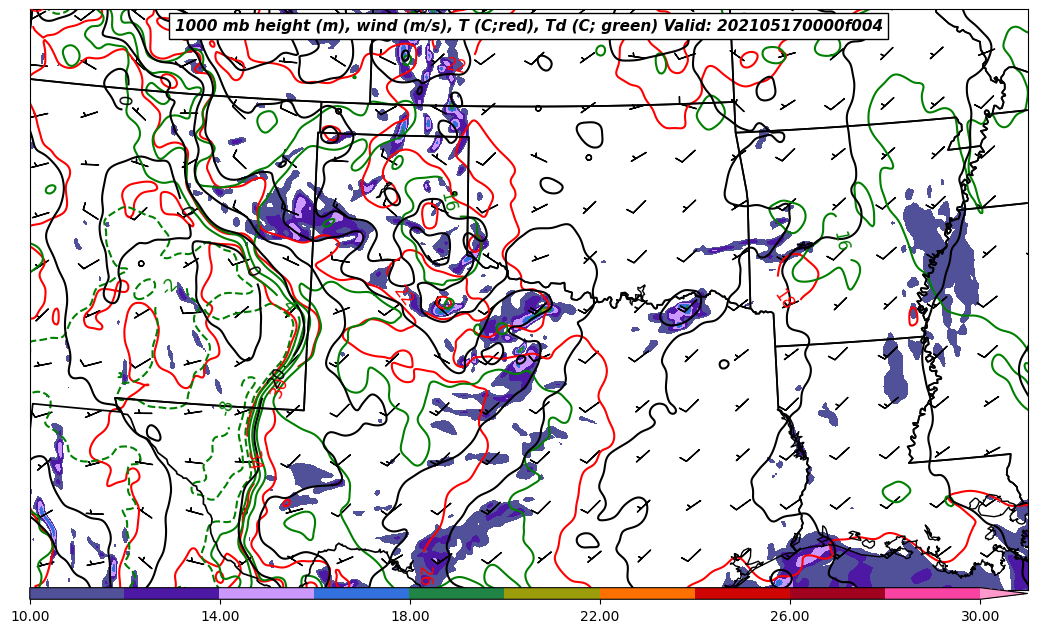Choose the blue 16–18 colorbar segment
1037x633 pixels.
point(362,593)
